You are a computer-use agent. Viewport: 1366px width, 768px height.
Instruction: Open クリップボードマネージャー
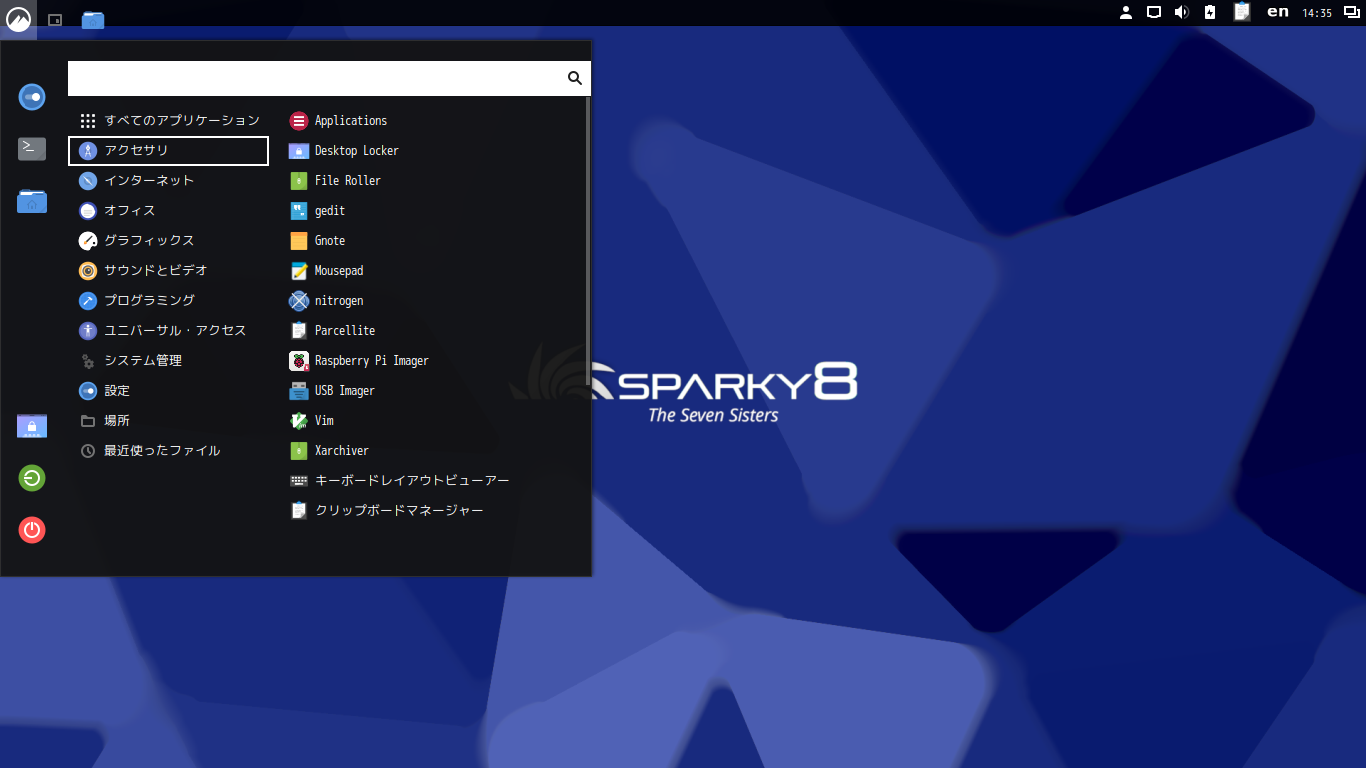pyautogui.click(x=432, y=510)
